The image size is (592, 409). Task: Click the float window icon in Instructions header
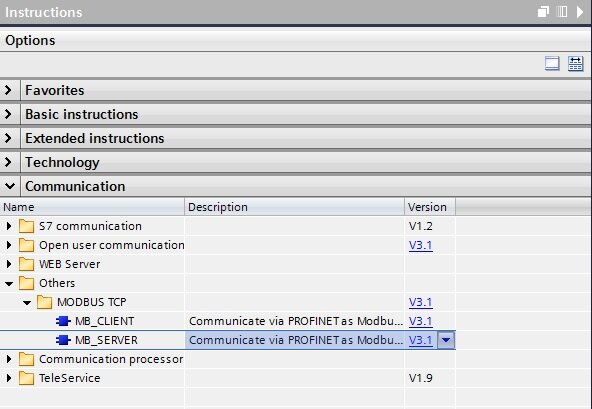(x=543, y=12)
